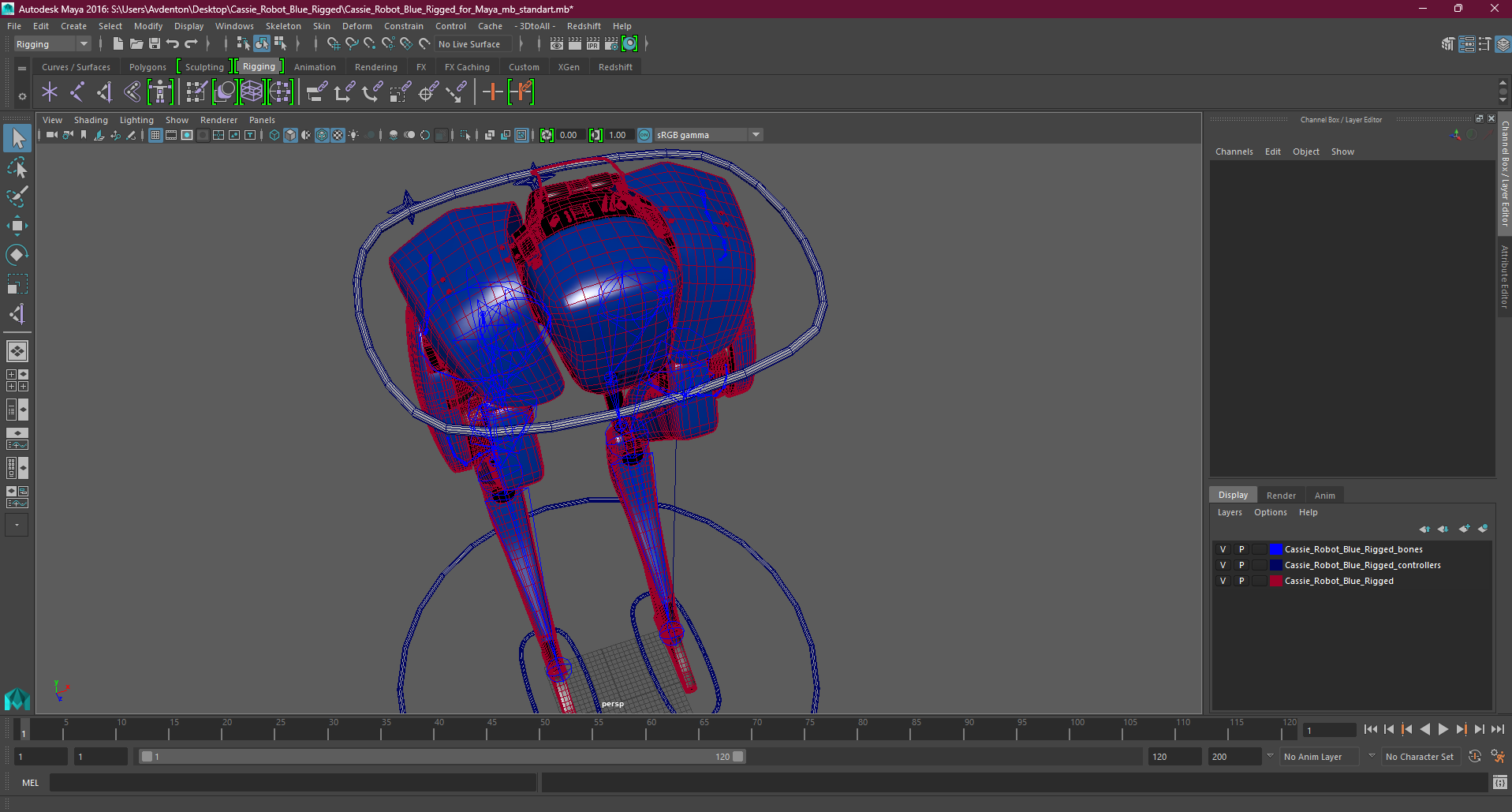Viewport: 1512px width, 812px height.
Task: Play the animation forward
Action: click(1443, 729)
